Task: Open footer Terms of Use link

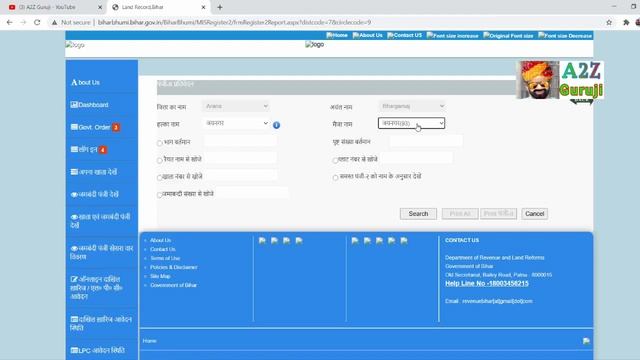Action: [165, 258]
